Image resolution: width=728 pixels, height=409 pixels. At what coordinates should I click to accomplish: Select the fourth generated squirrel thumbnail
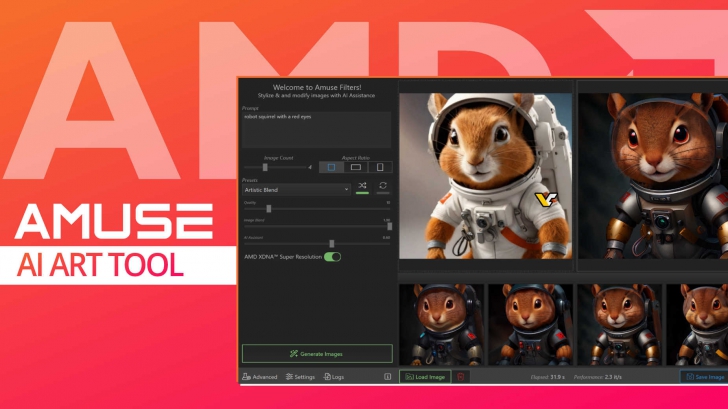click(697, 325)
